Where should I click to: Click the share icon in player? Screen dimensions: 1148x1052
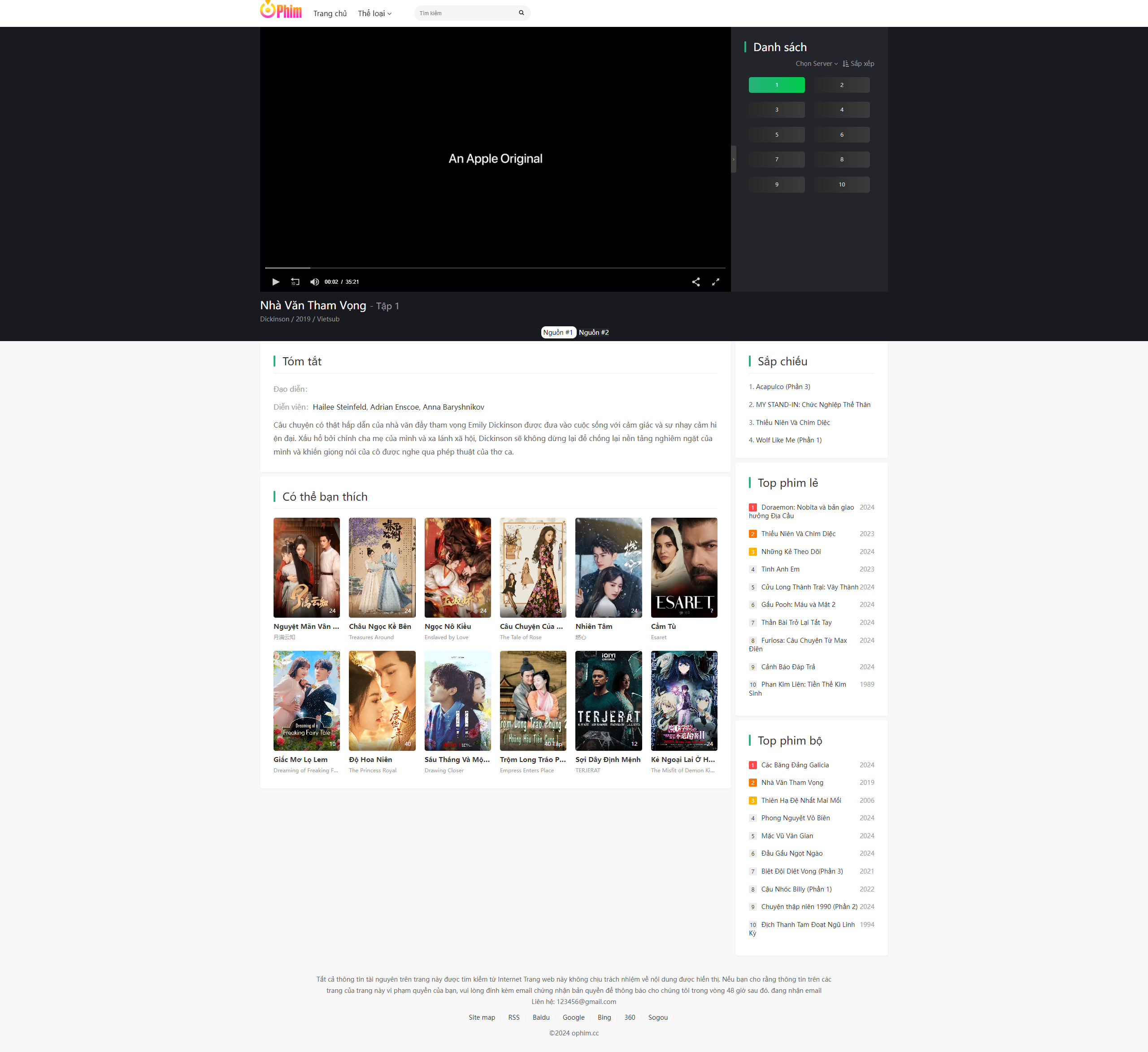pyautogui.click(x=696, y=282)
